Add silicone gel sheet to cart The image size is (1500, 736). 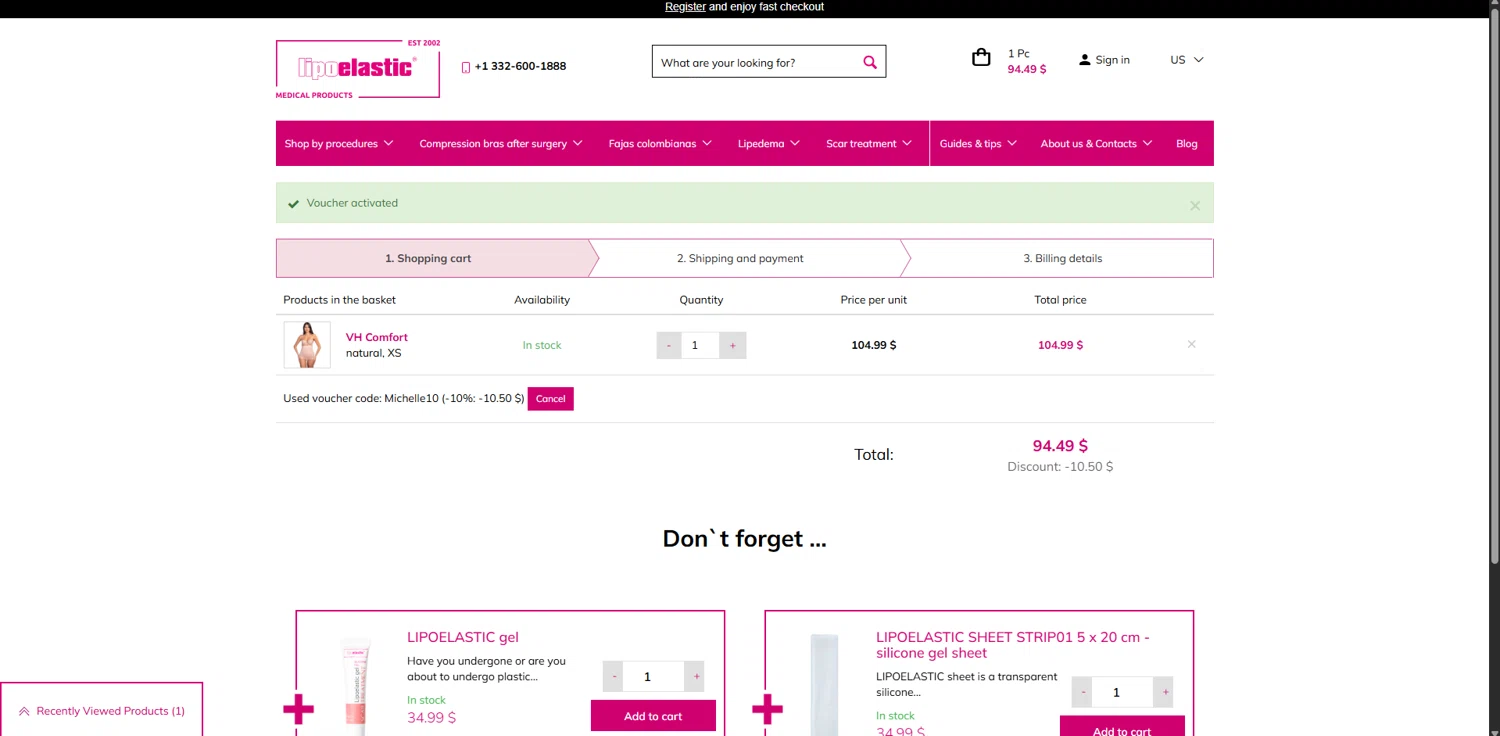[1122, 726]
